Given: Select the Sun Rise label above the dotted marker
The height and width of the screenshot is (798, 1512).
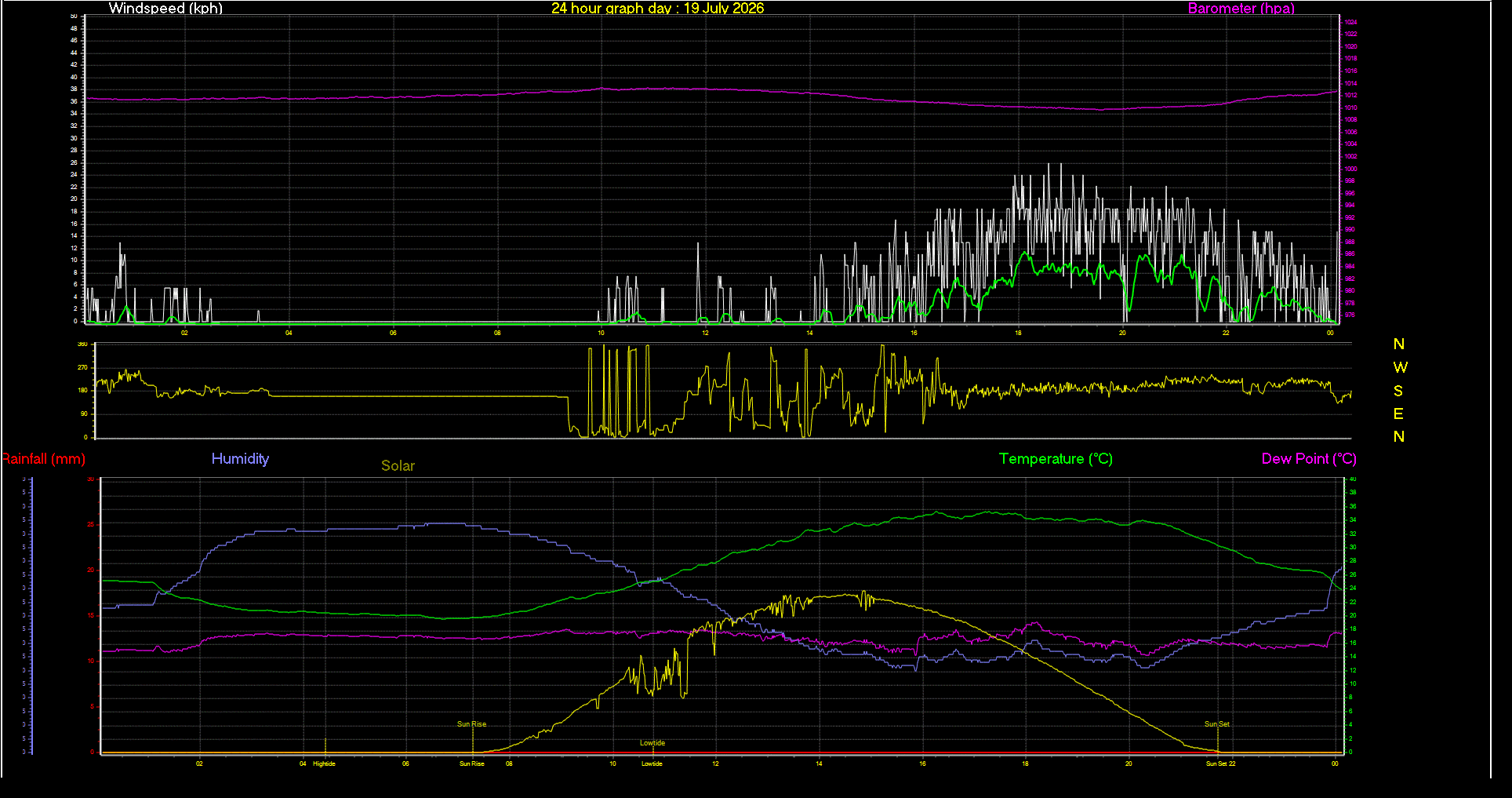Looking at the screenshot, I should (x=471, y=724).
